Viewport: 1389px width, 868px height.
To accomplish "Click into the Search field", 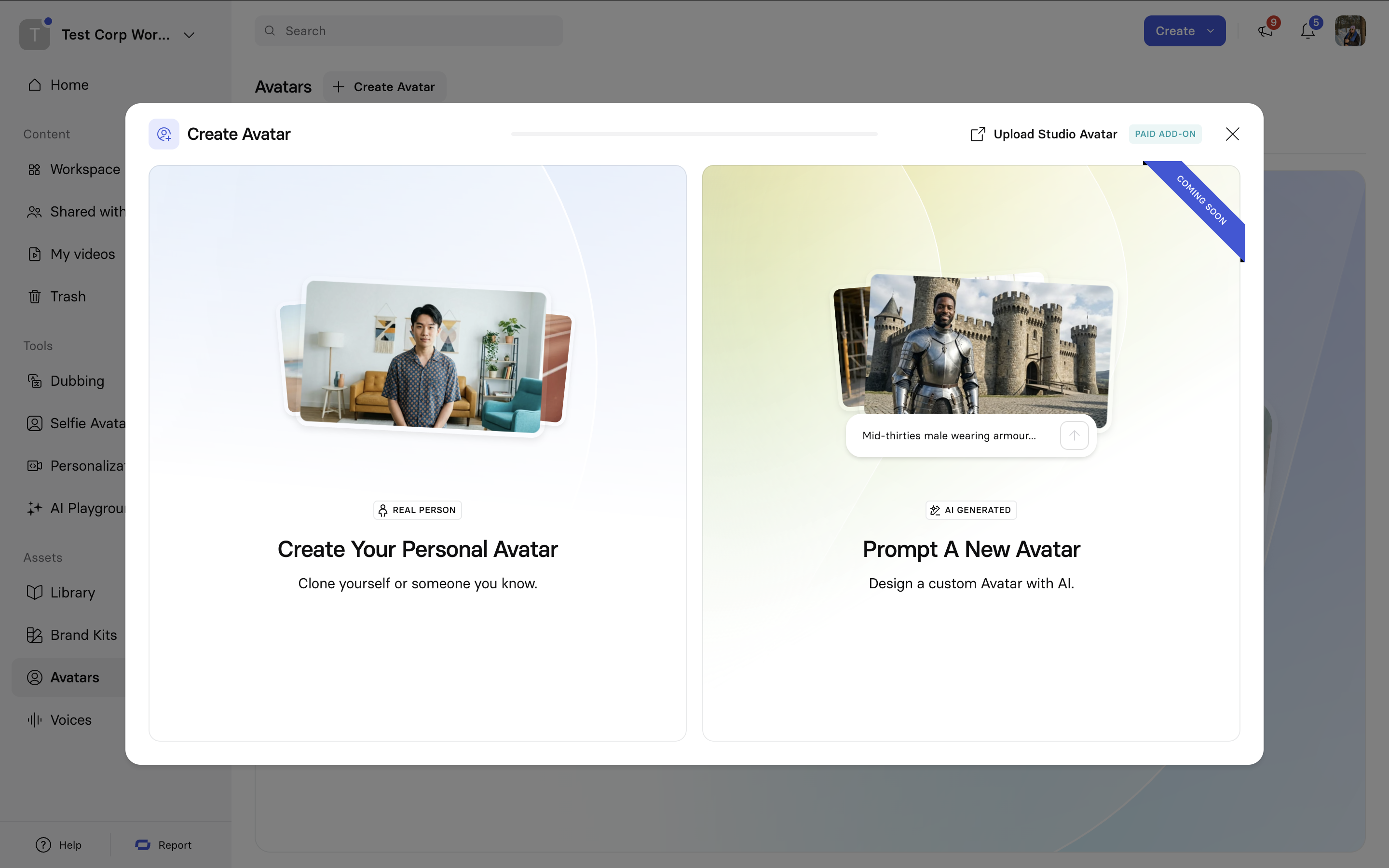I will (409, 31).
